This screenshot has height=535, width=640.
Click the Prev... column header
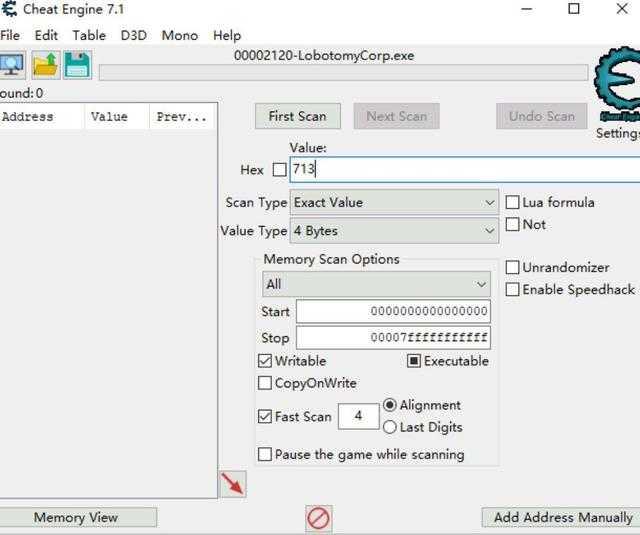point(182,117)
